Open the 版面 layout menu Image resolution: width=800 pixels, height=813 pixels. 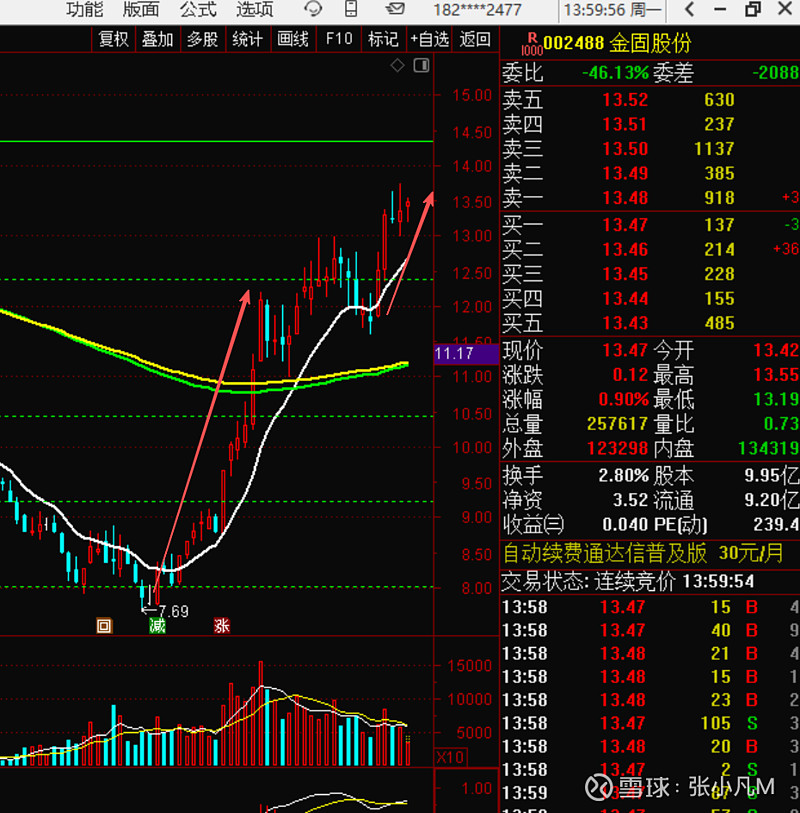tap(141, 10)
